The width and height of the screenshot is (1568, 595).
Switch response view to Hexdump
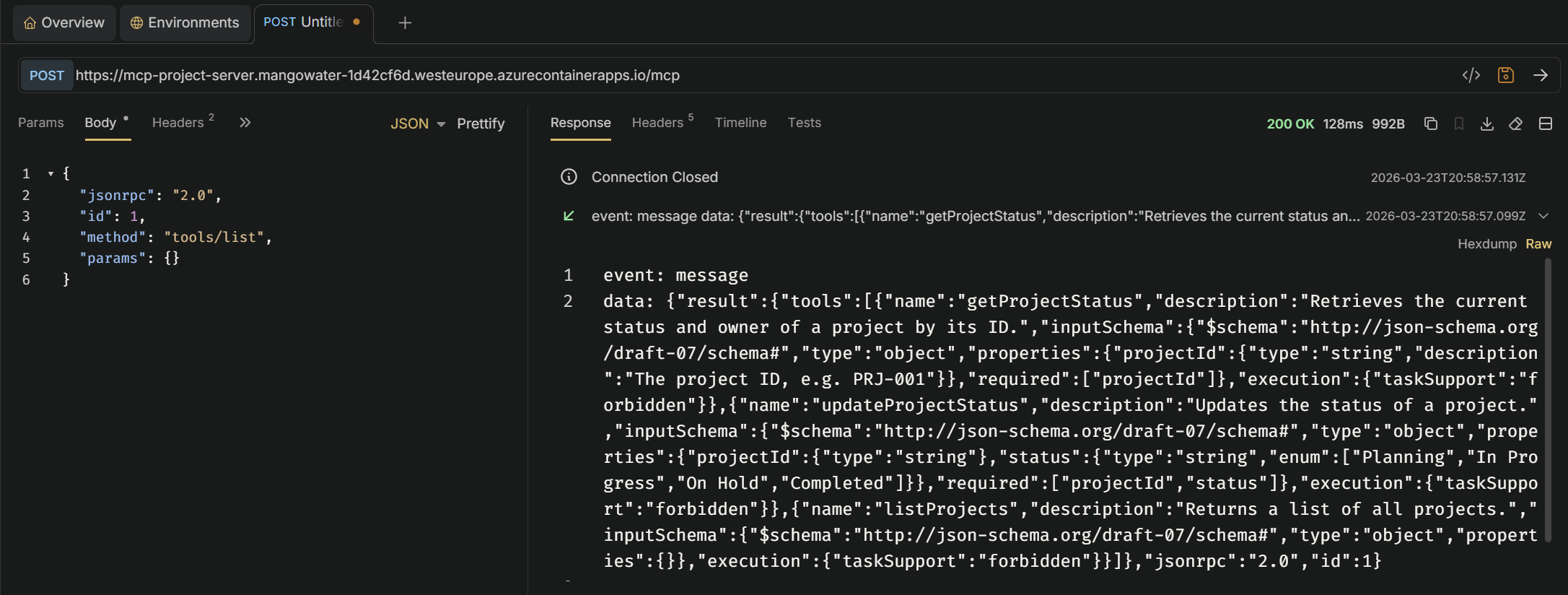point(1486,244)
